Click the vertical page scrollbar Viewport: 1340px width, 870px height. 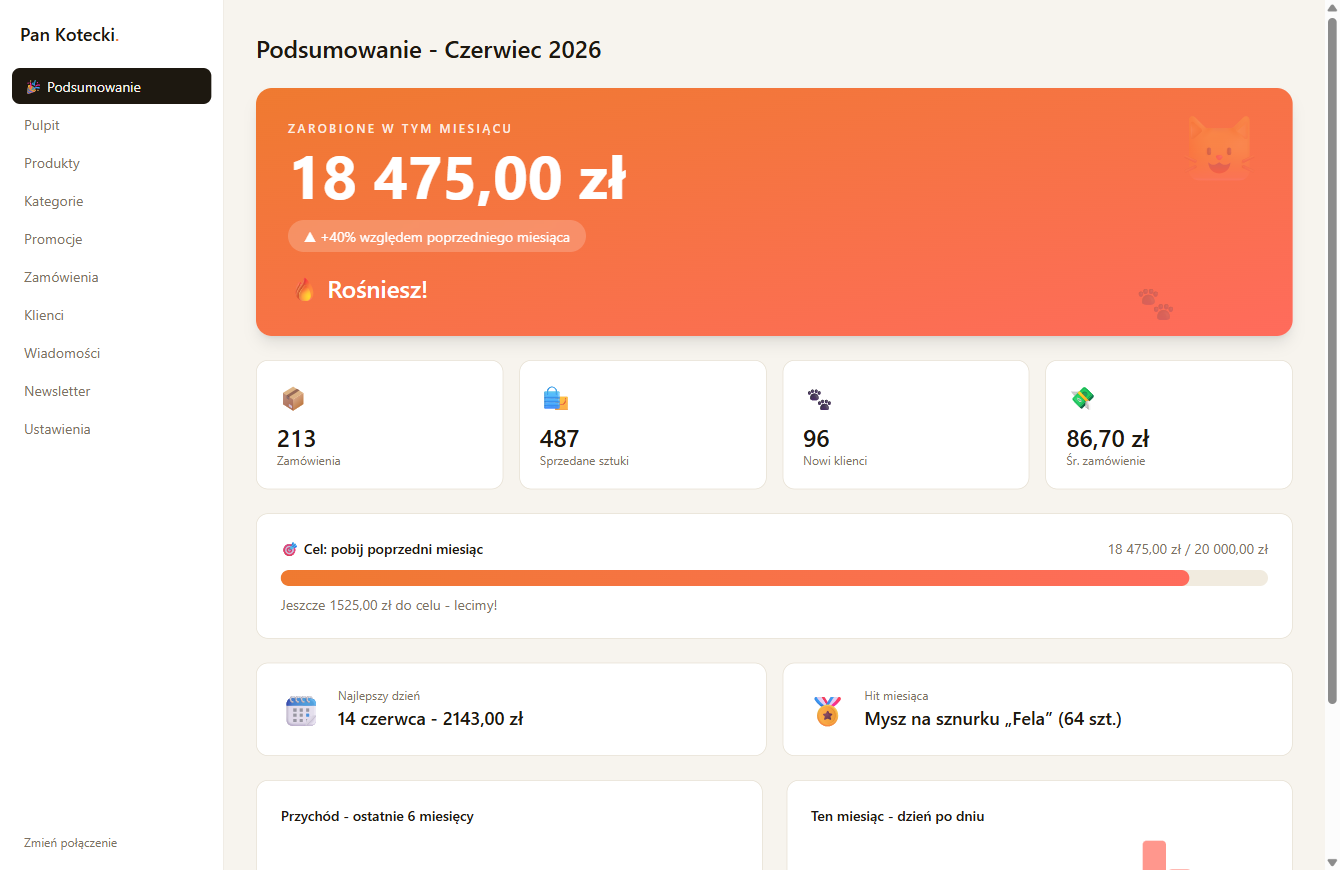(x=1332, y=360)
